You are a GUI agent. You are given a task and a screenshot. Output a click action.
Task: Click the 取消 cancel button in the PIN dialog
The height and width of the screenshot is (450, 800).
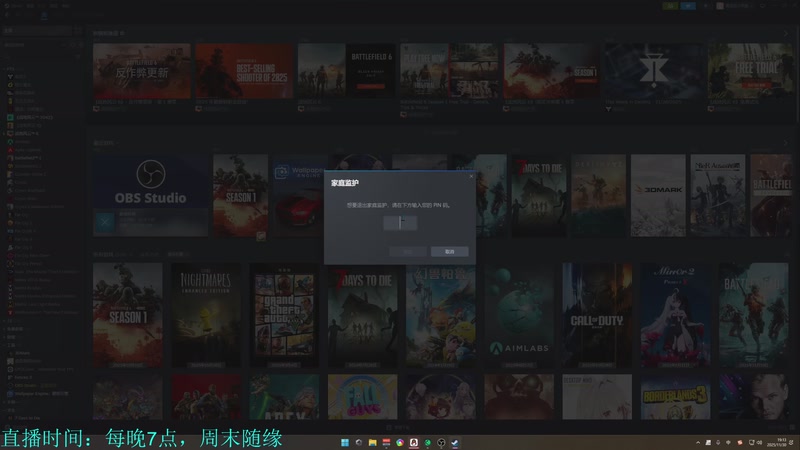pos(449,252)
